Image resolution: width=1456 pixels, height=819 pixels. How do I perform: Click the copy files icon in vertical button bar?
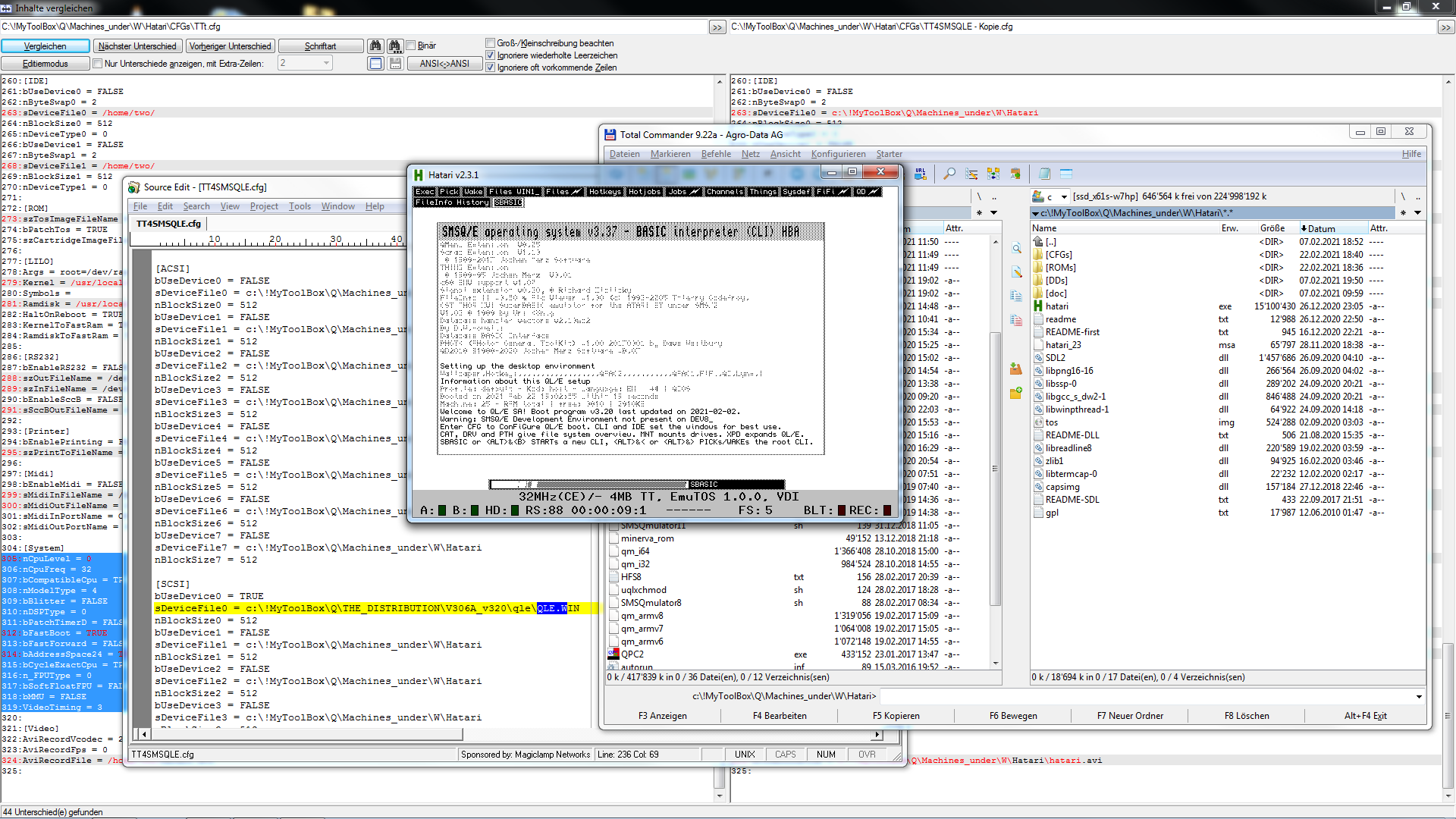(1016, 296)
